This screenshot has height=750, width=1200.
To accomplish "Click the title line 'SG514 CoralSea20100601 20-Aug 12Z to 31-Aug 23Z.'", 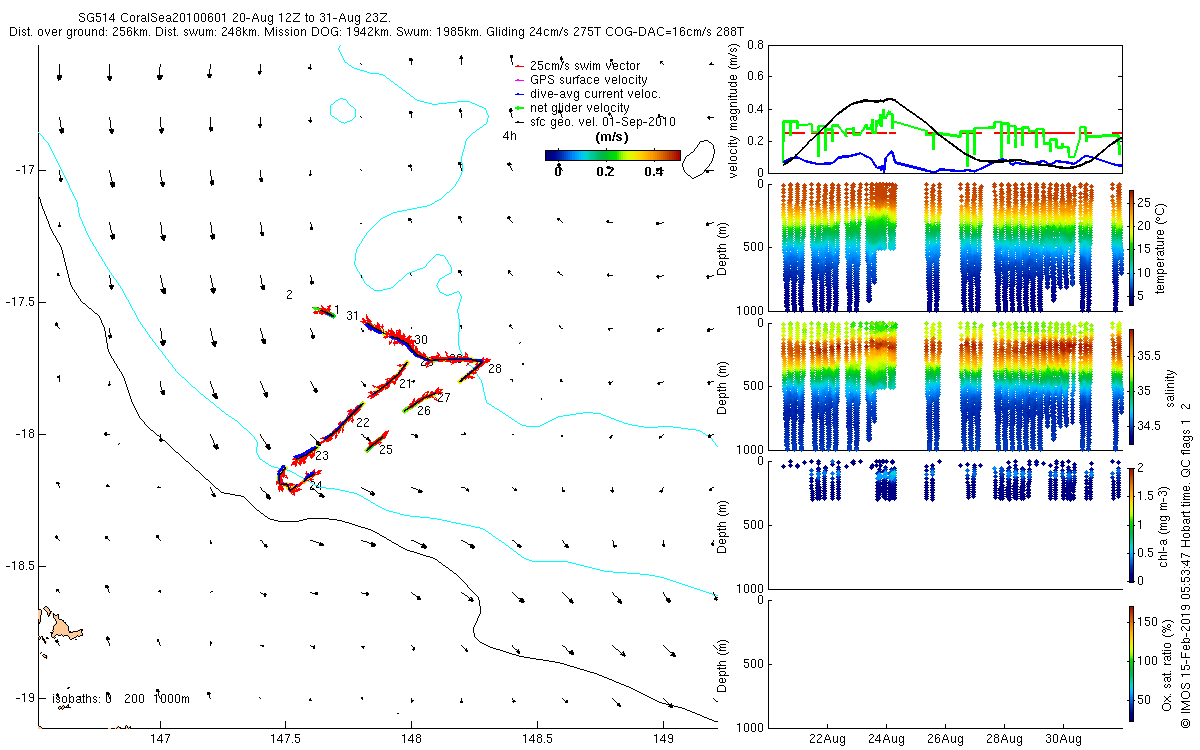I will tap(235, 18).
